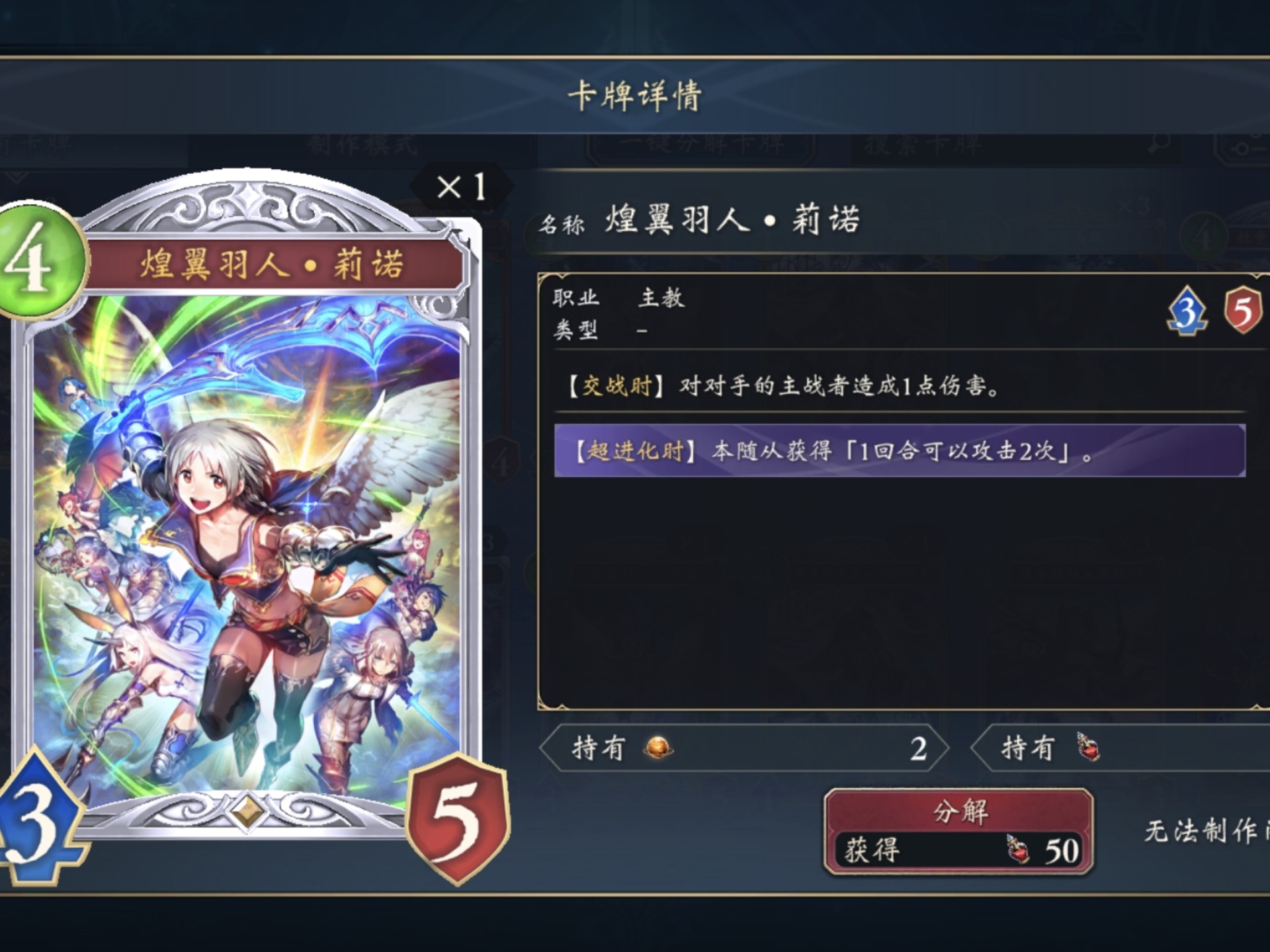
Task: Click the card name banner on the card
Action: (x=273, y=265)
